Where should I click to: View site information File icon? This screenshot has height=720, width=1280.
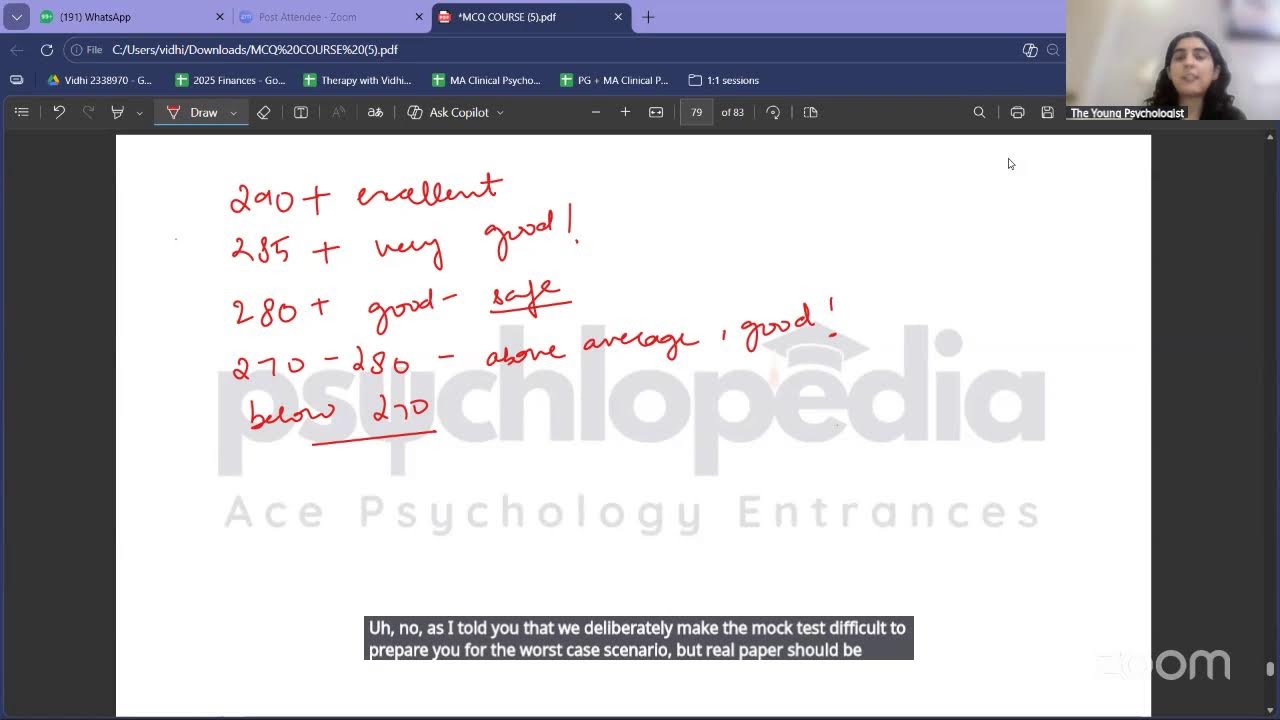pos(86,50)
